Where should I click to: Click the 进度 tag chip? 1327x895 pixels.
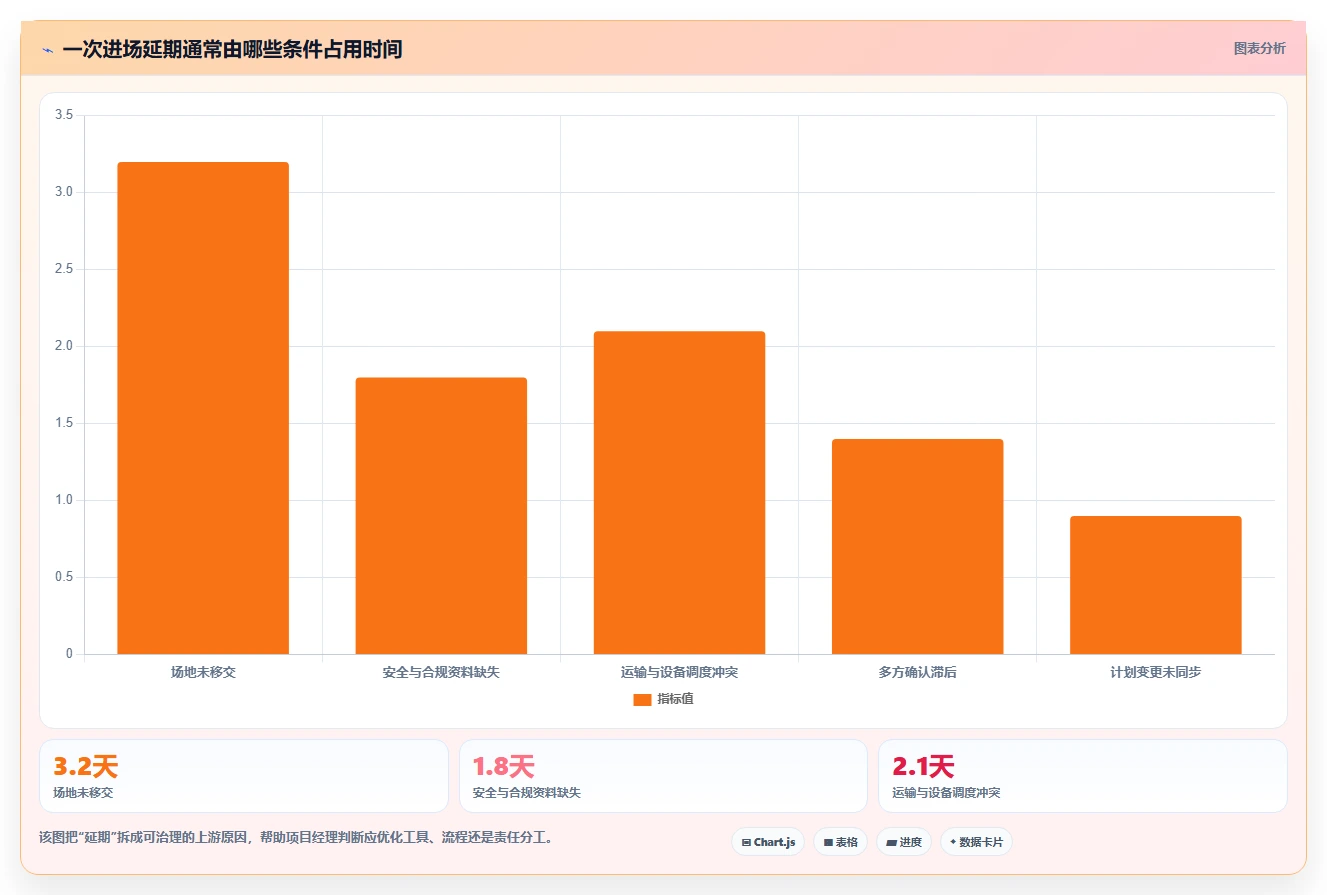[x=904, y=842]
